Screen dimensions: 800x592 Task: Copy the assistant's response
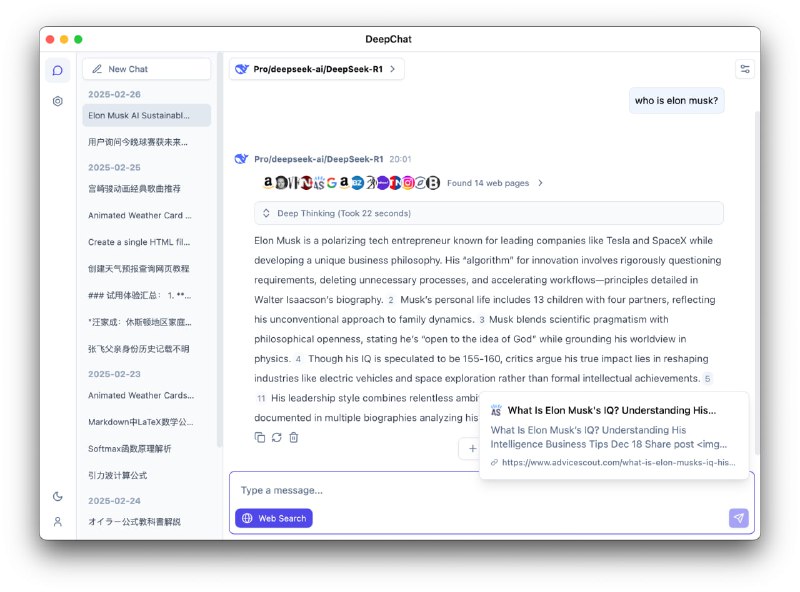coord(260,437)
